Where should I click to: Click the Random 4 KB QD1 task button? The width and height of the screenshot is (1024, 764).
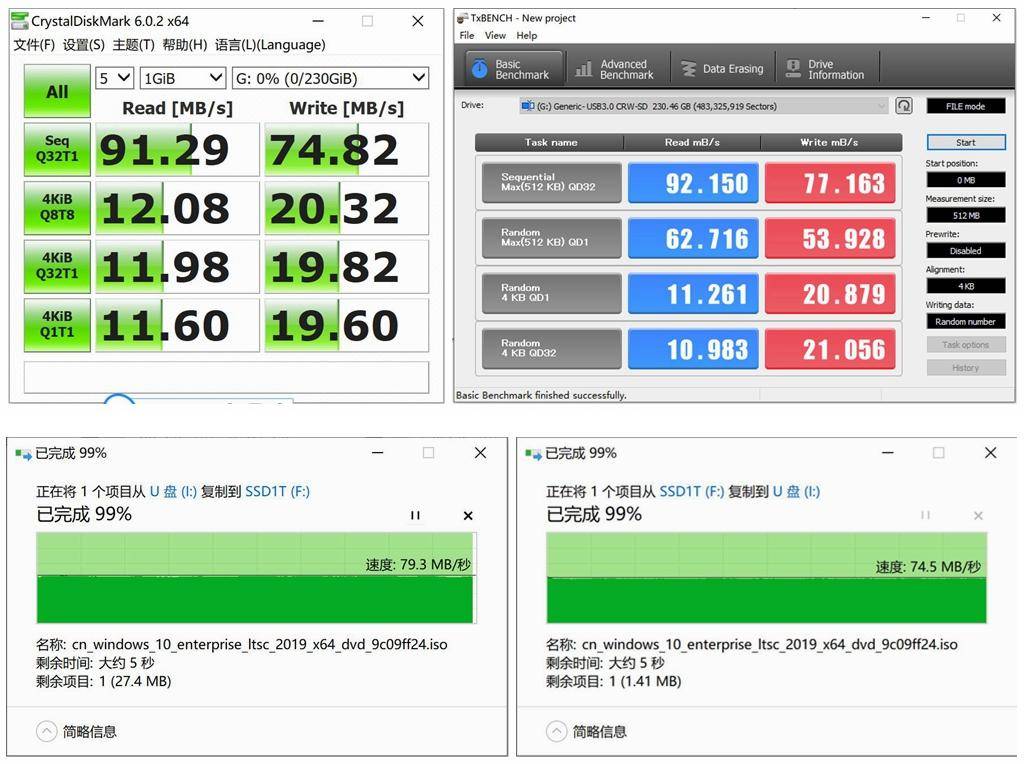pos(552,293)
